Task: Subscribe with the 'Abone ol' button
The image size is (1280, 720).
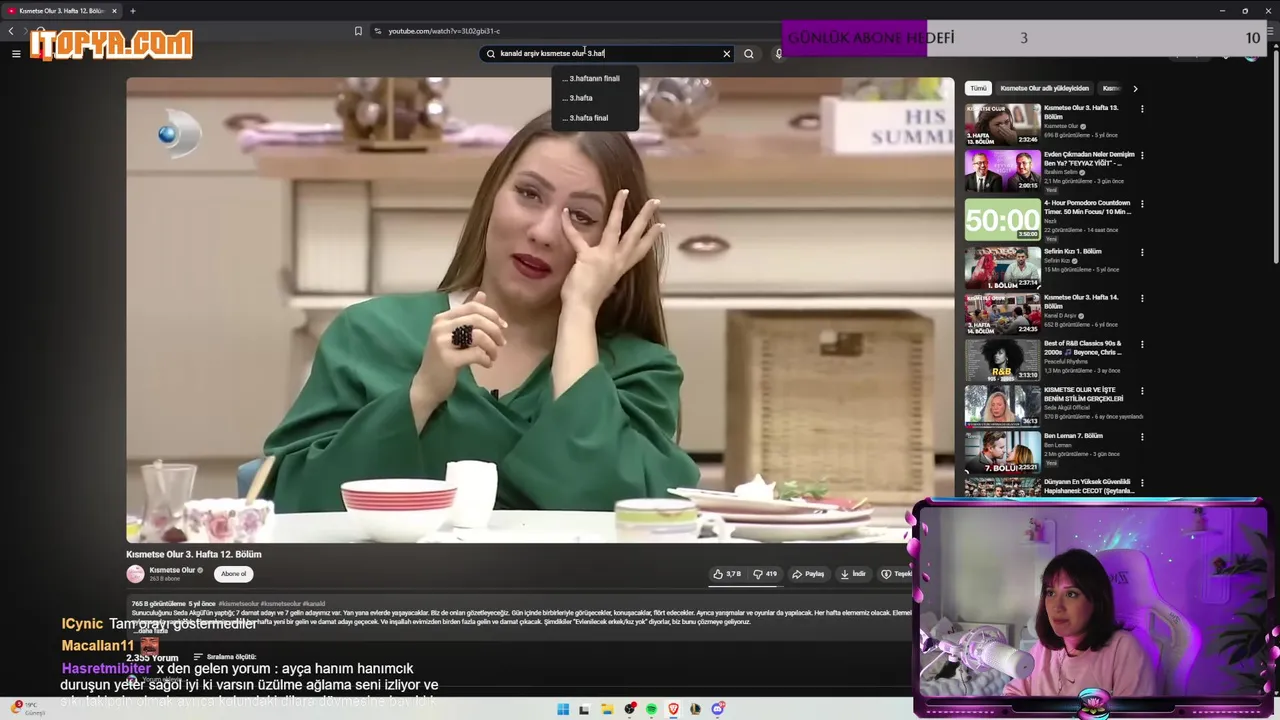Action: (x=233, y=574)
